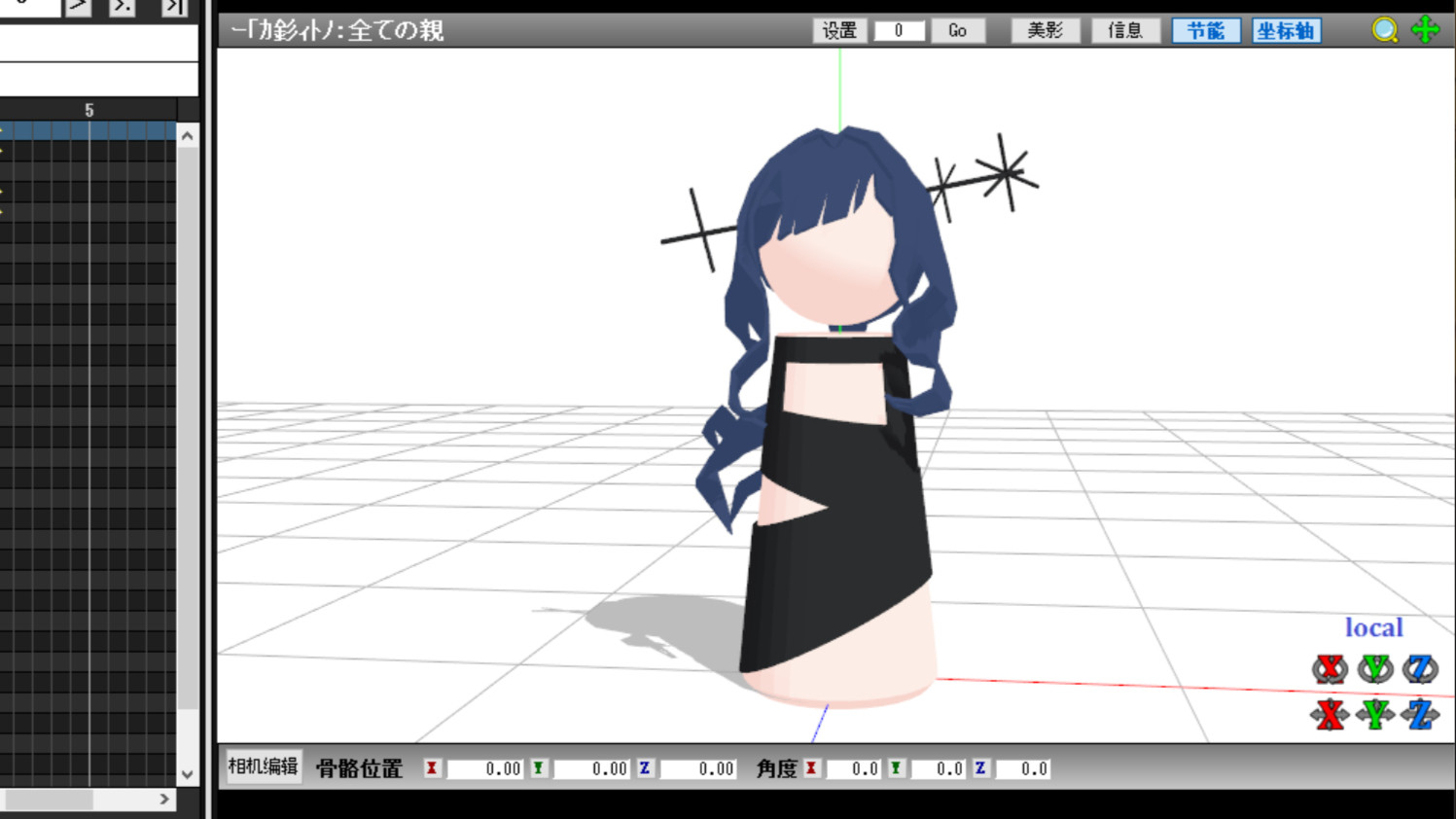Click the X-axis rotate icon
The image size is (1456, 819).
click(x=1329, y=669)
